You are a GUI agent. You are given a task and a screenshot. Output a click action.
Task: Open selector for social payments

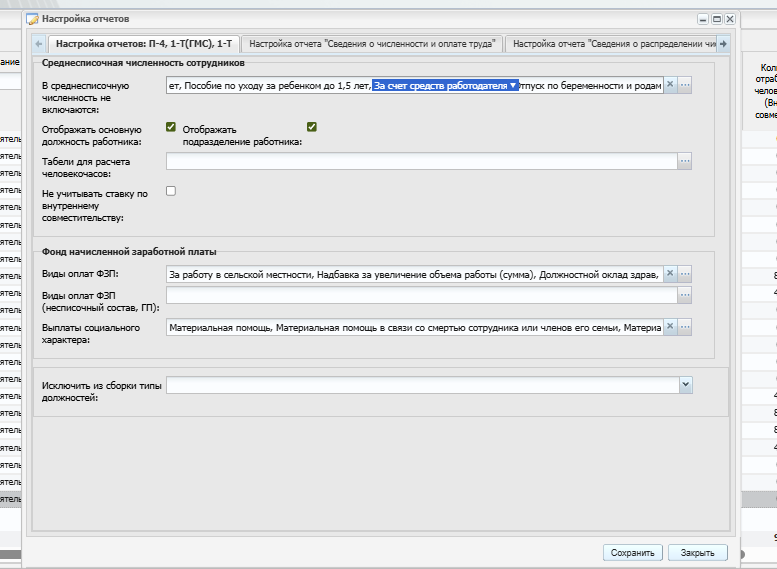(x=685, y=327)
